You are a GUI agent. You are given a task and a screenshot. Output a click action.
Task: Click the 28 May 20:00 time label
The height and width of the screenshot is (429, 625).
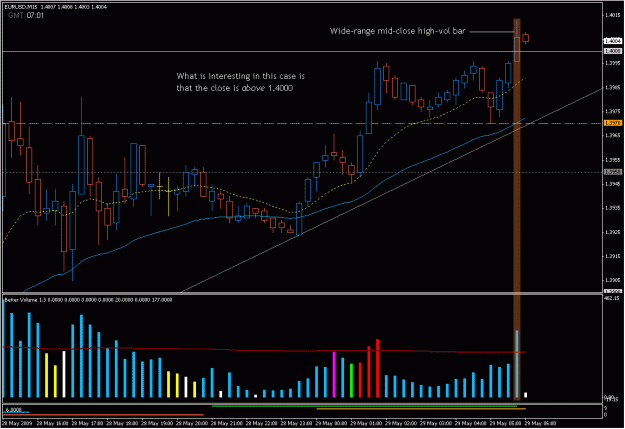point(192,423)
